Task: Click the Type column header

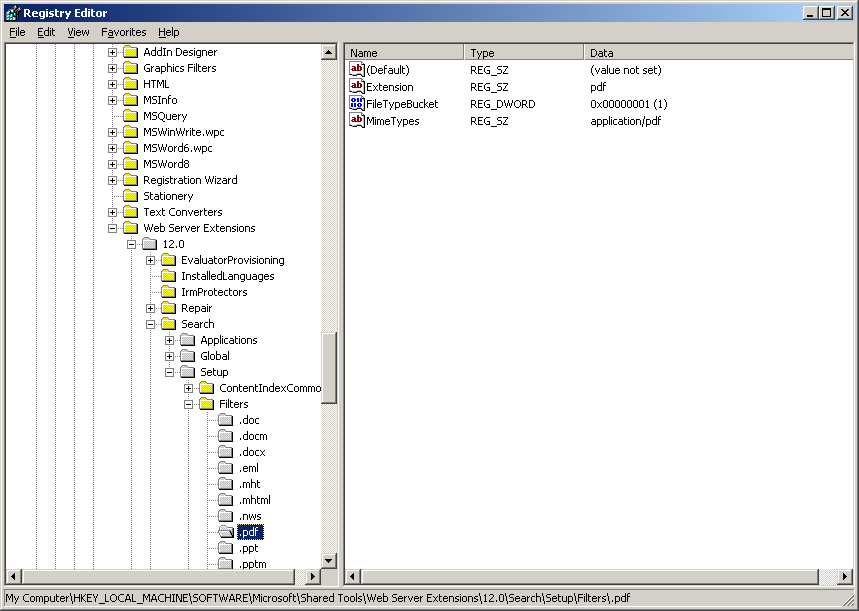Action: point(524,53)
